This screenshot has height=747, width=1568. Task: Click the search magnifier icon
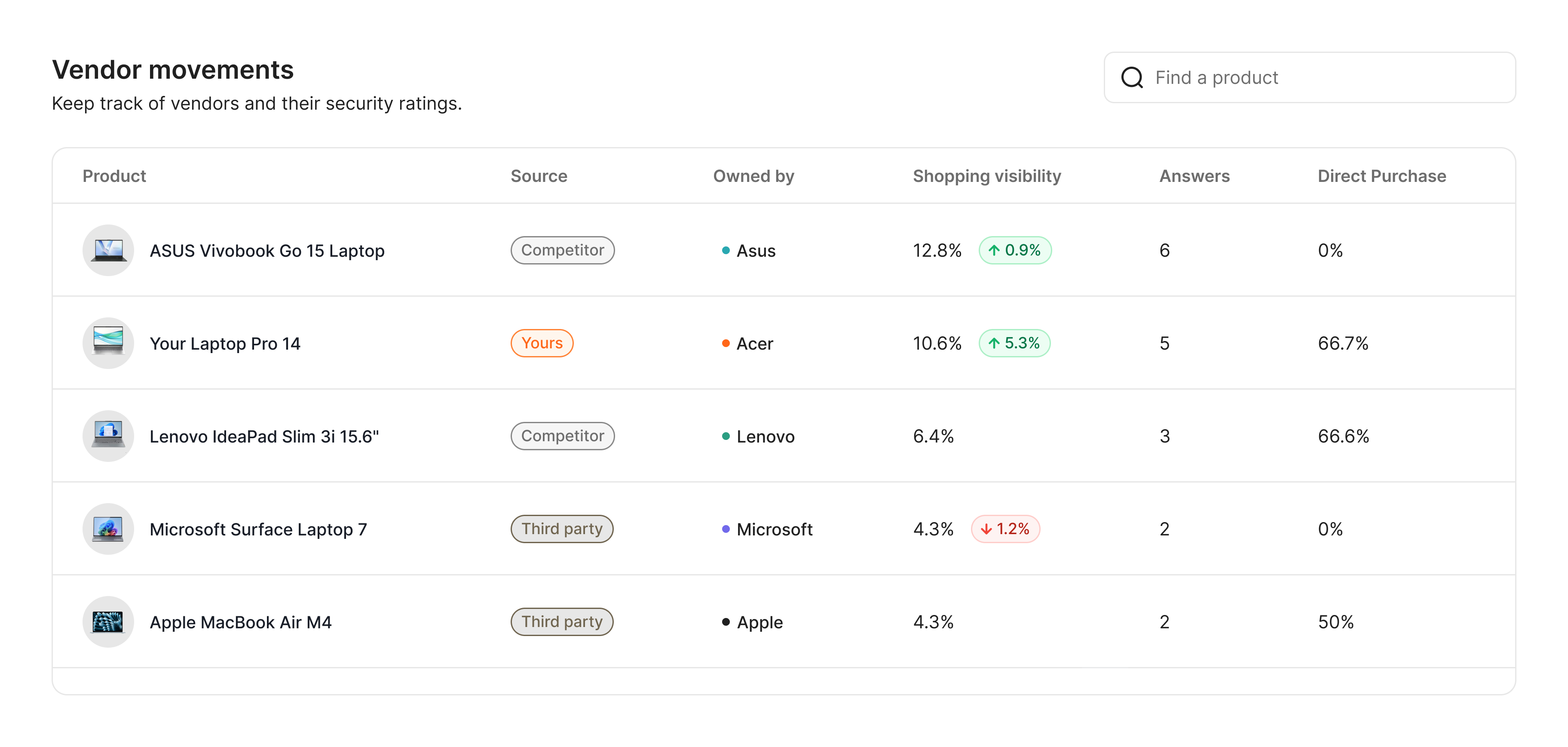point(1132,78)
